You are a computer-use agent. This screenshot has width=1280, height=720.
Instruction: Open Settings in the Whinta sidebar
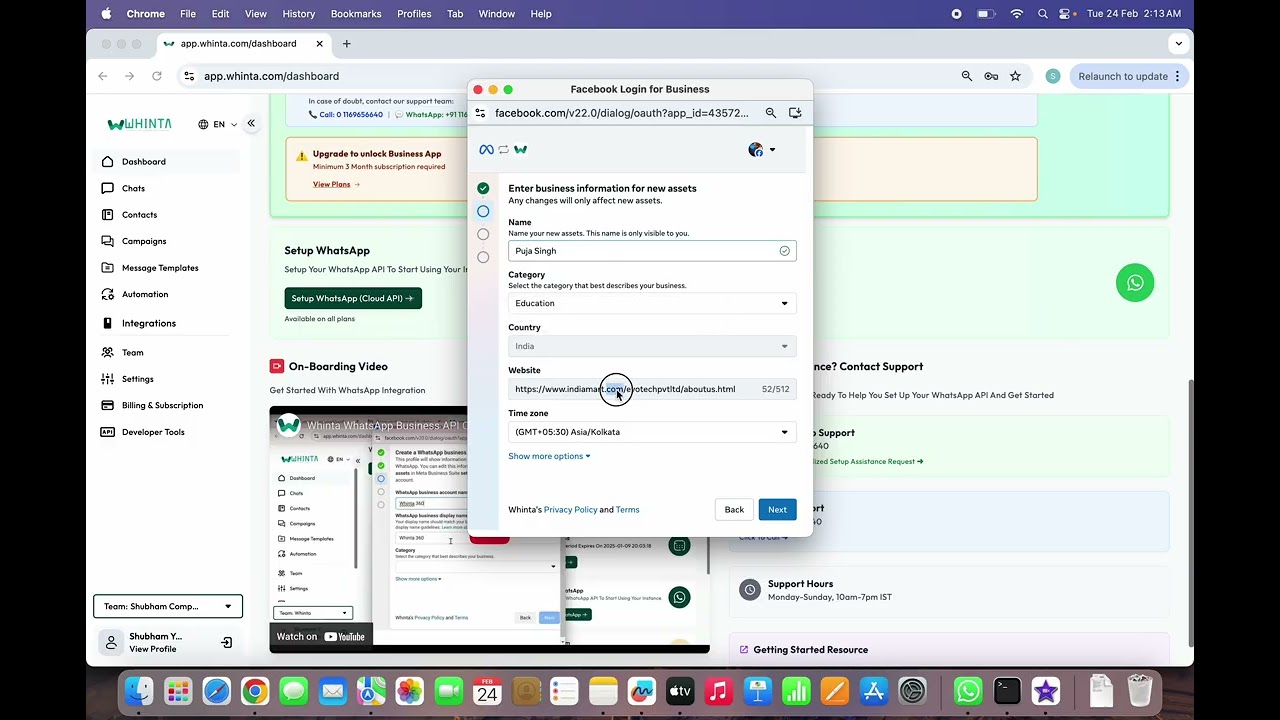[x=137, y=379]
